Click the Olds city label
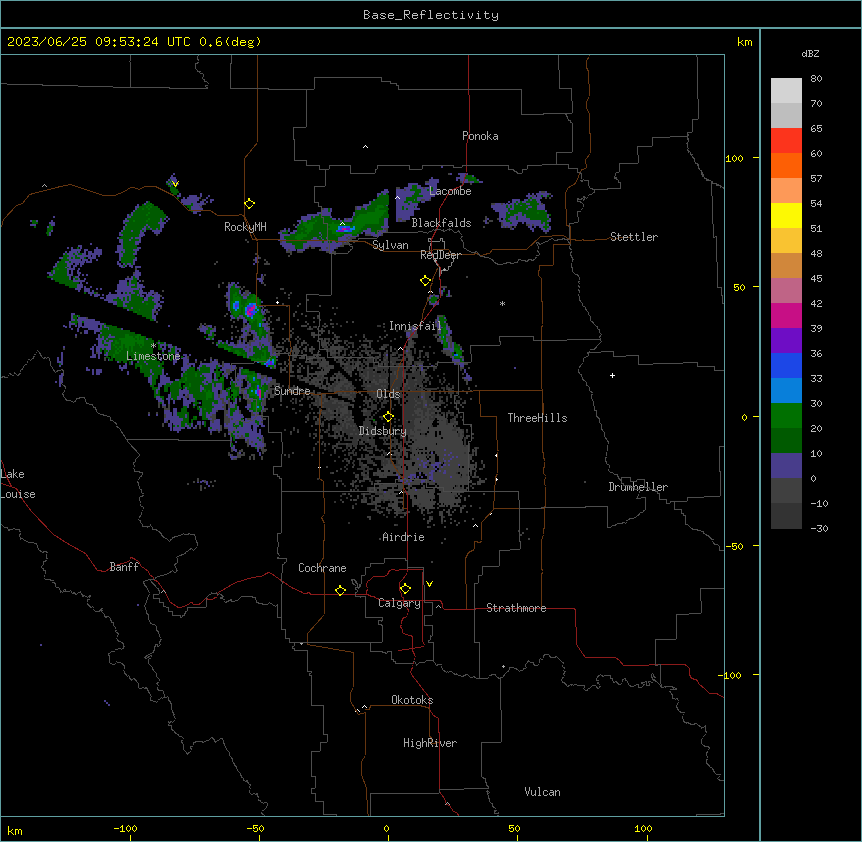The width and height of the screenshot is (862, 842). pyautogui.click(x=388, y=394)
